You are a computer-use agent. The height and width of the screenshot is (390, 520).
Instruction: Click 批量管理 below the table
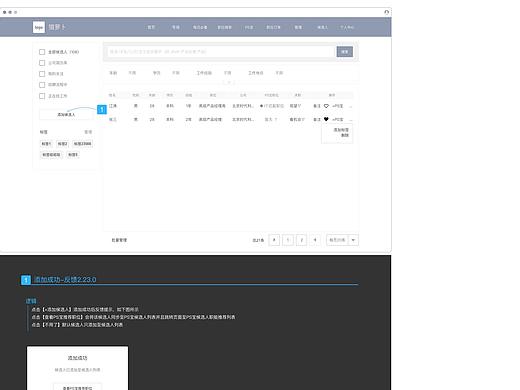pos(119,240)
